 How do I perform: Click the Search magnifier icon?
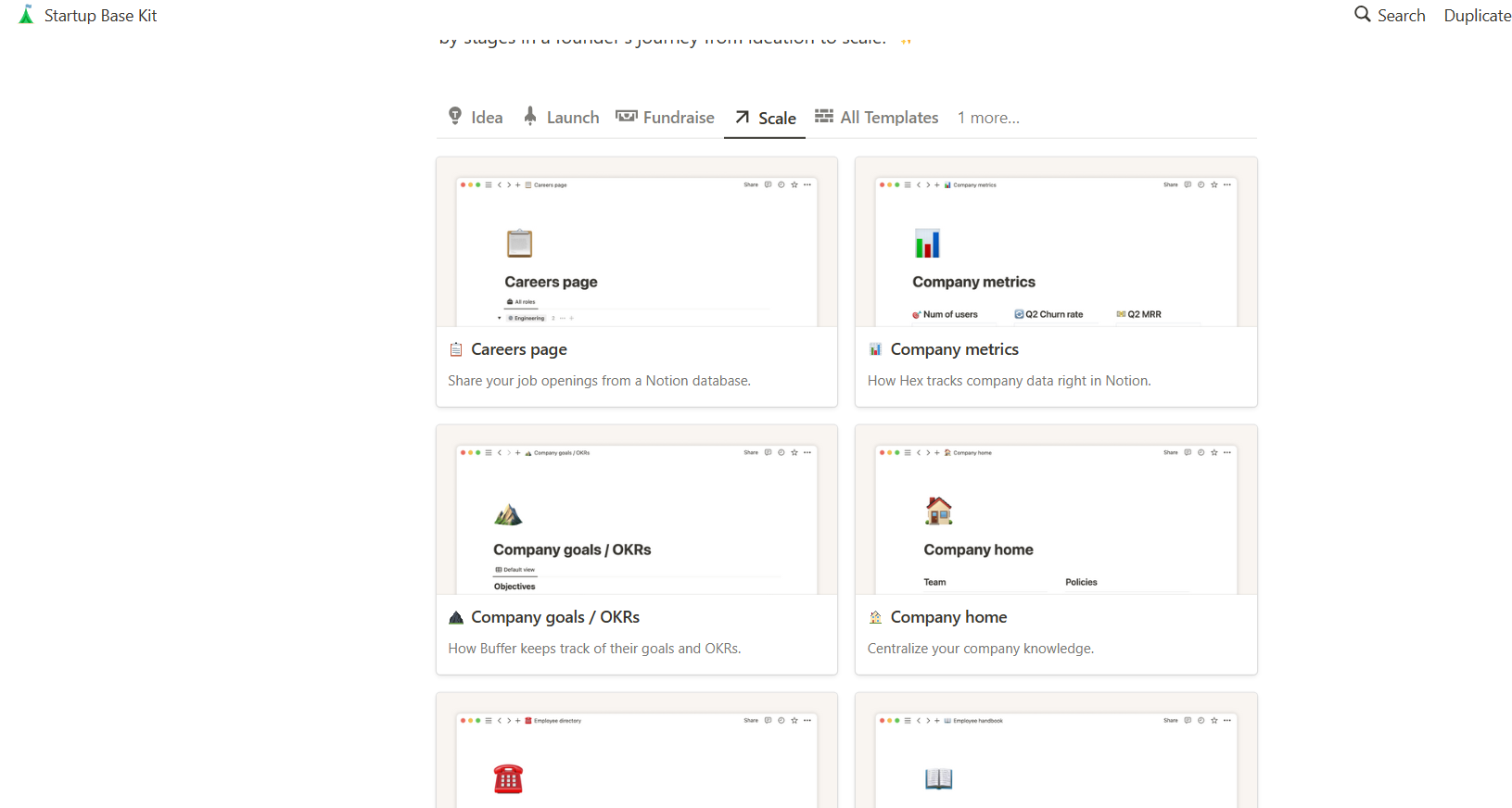point(1363,15)
